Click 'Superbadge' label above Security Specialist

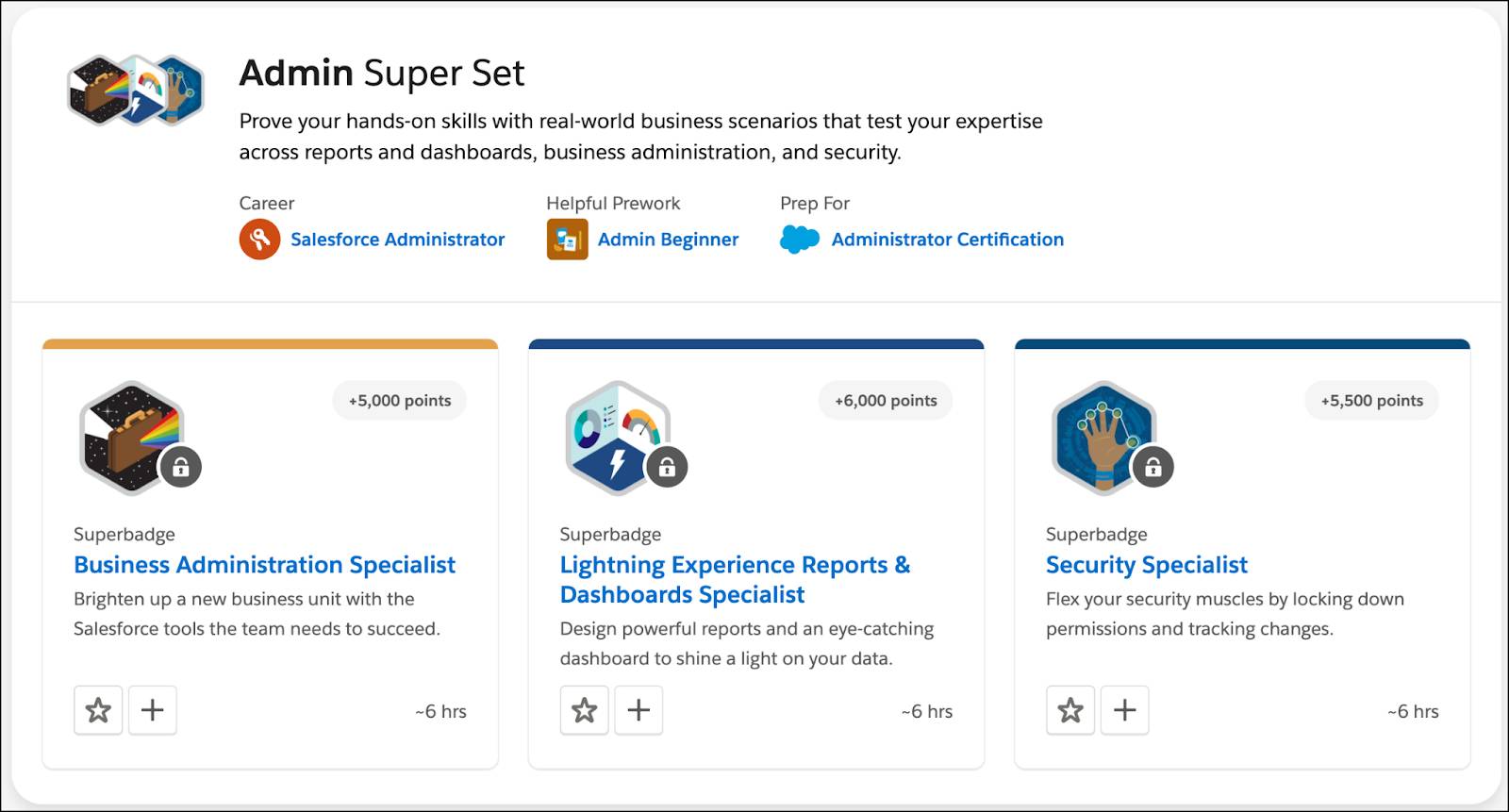pos(1097,535)
